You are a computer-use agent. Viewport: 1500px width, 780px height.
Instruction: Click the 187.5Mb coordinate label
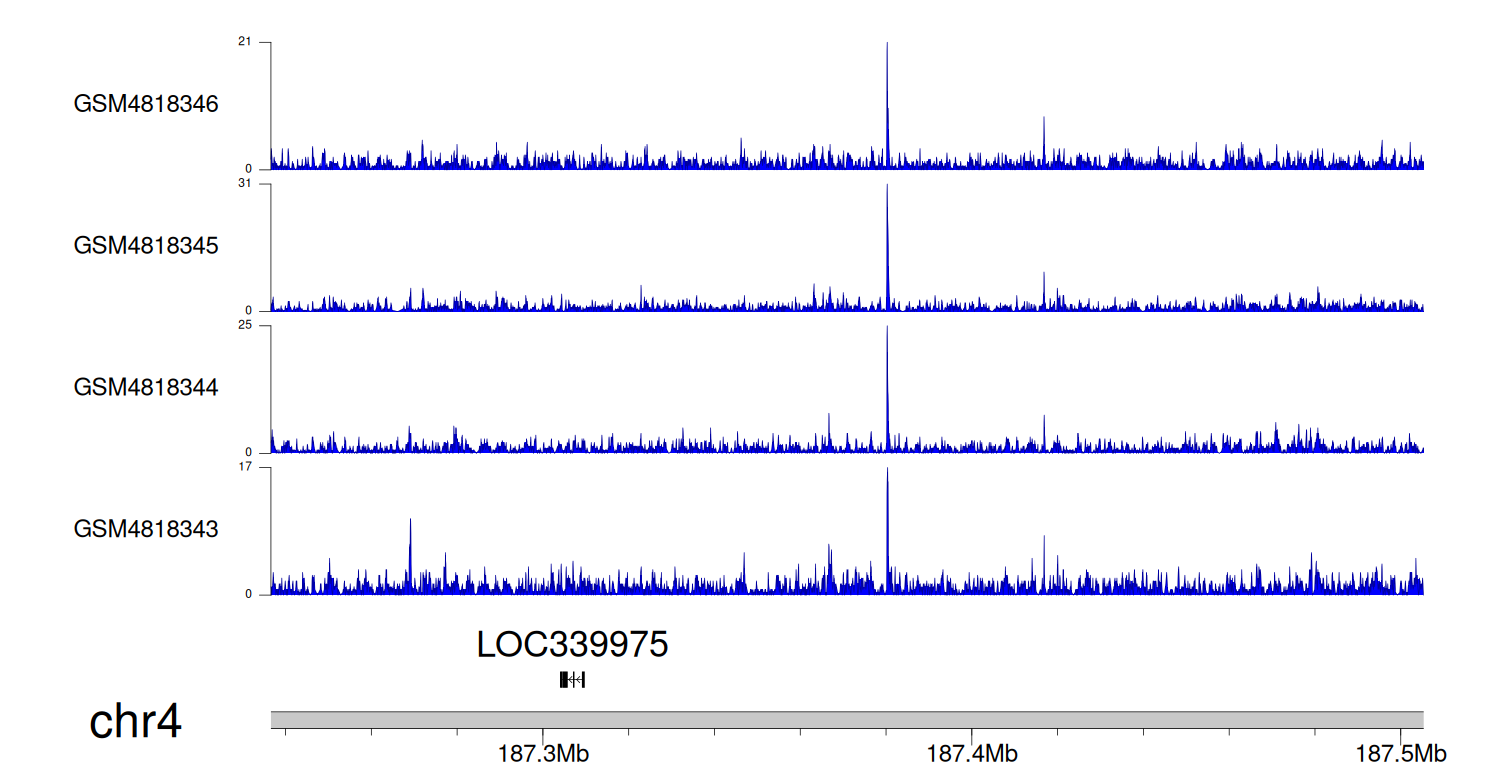point(1401,754)
